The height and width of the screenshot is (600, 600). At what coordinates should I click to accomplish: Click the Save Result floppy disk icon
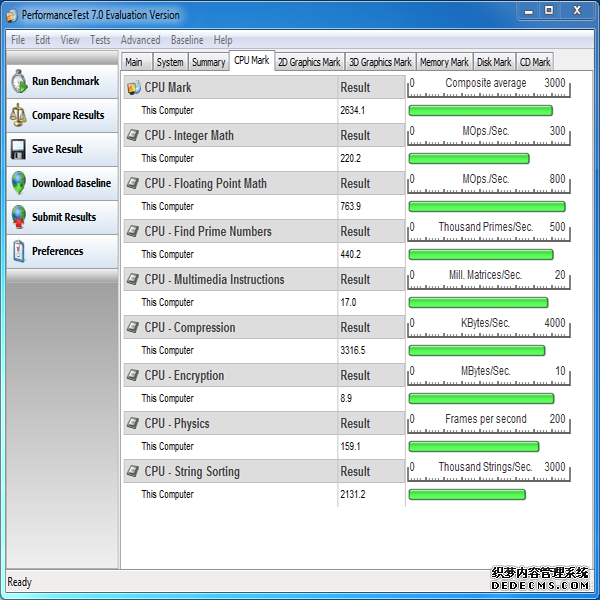coord(18,149)
